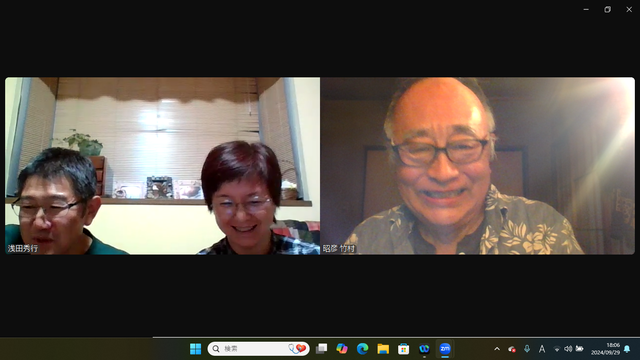Open the volume speaker tray icon

[x=568, y=349]
